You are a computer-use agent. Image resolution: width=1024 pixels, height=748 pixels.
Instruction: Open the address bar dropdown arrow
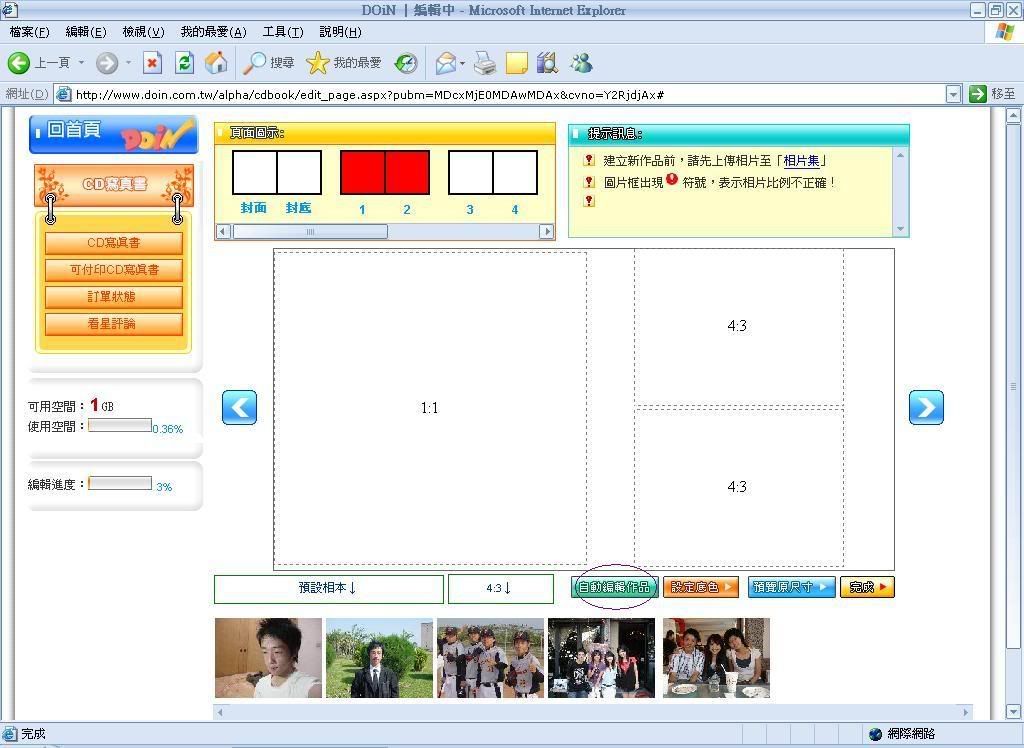point(953,94)
